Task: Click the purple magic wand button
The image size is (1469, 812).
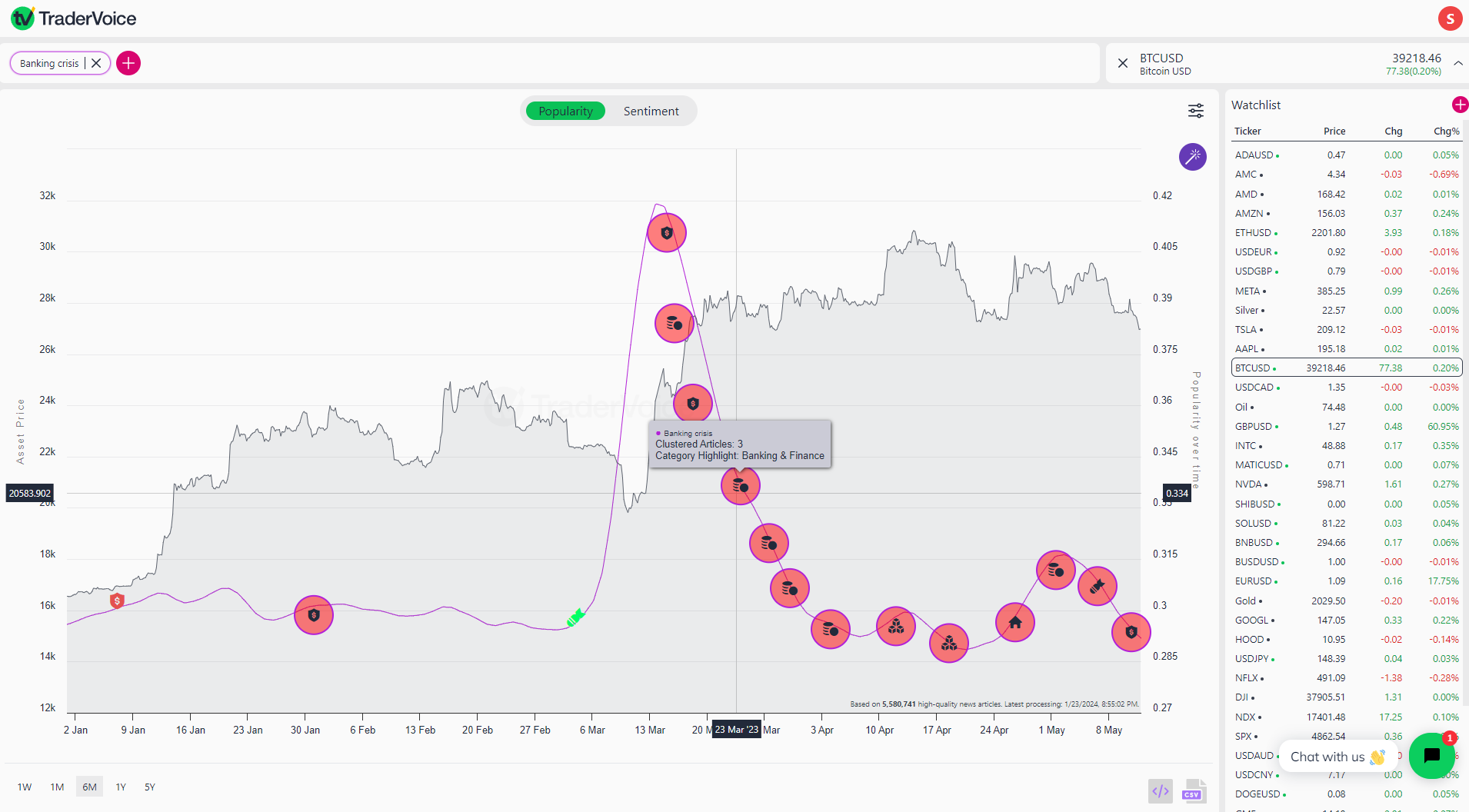Action: [x=1193, y=157]
